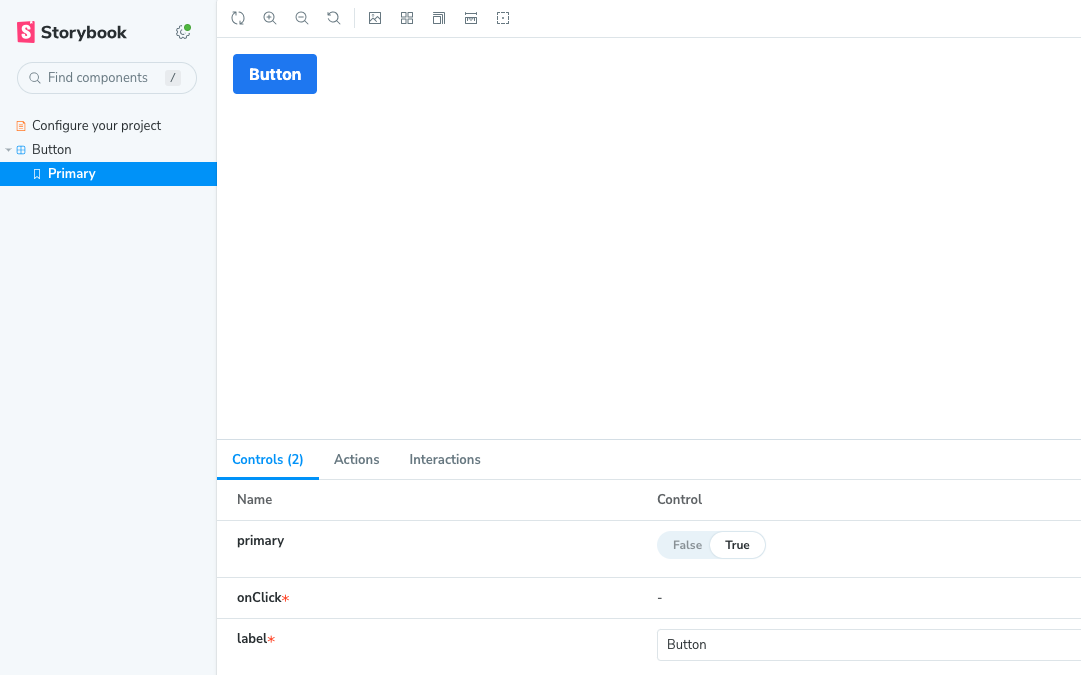Click the Storybook logo
The image size is (1081, 675).
tap(72, 32)
